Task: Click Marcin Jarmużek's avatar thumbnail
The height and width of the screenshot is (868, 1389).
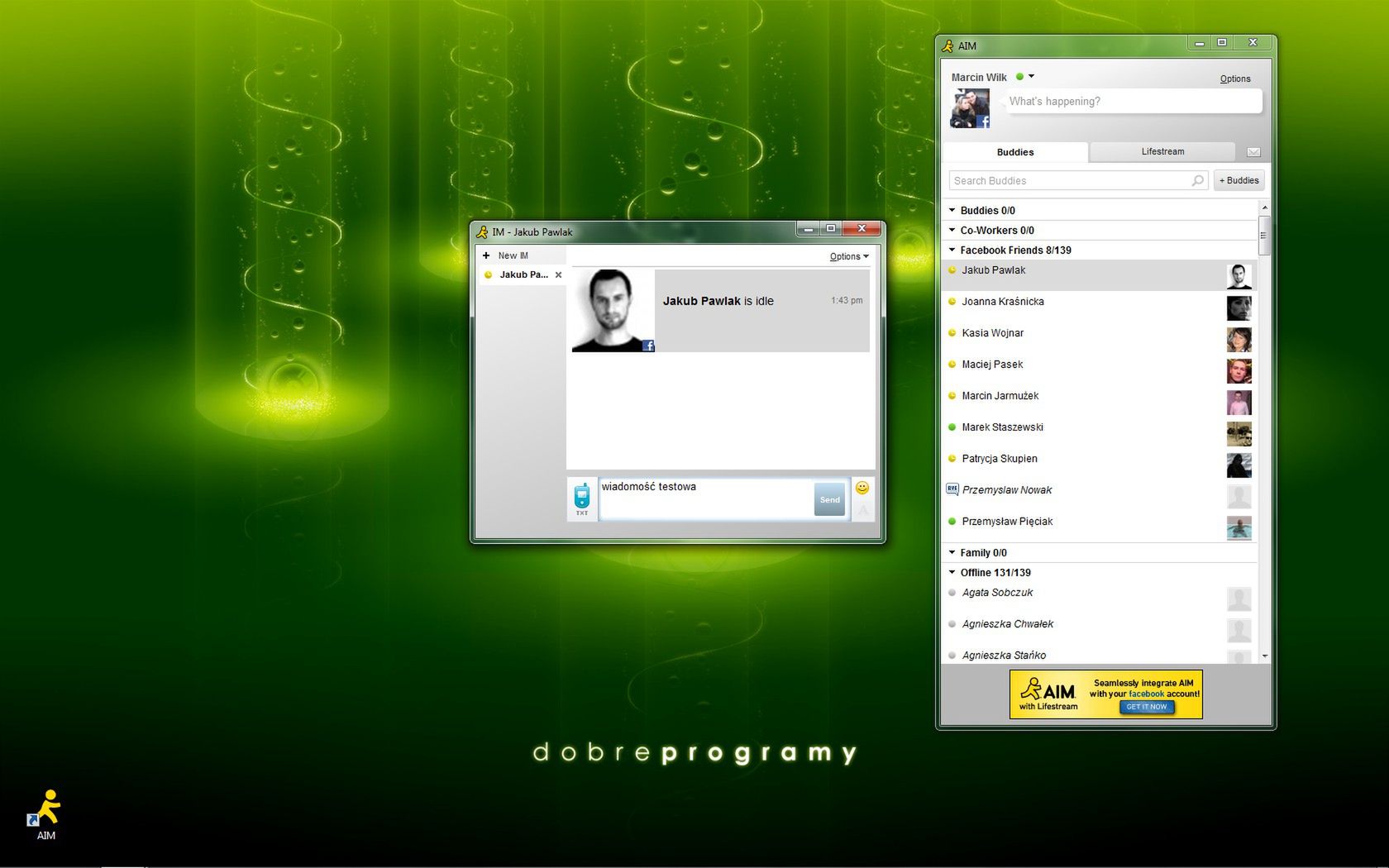Action: (x=1239, y=402)
